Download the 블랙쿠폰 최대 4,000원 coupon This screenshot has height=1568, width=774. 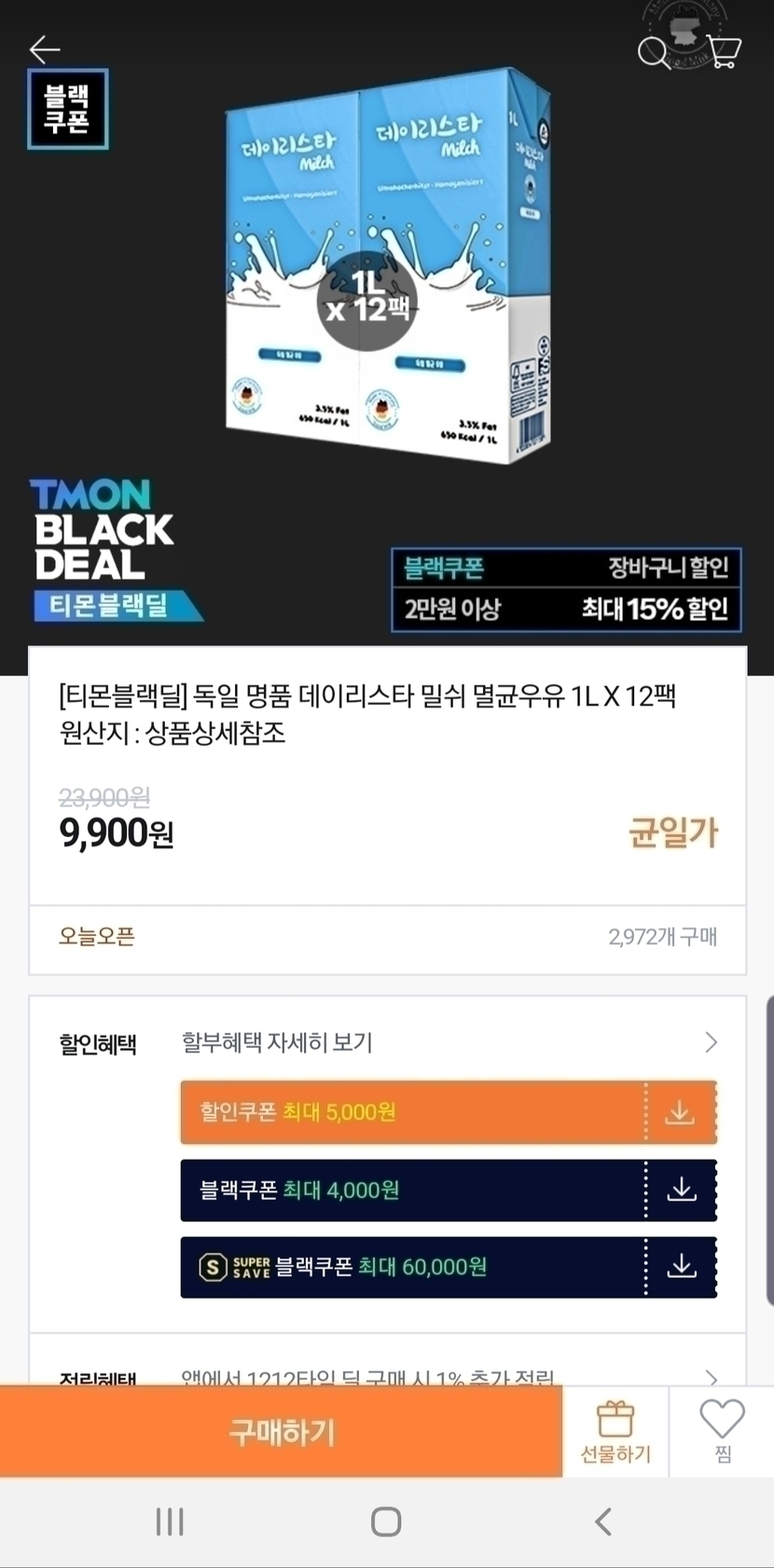point(682,1190)
